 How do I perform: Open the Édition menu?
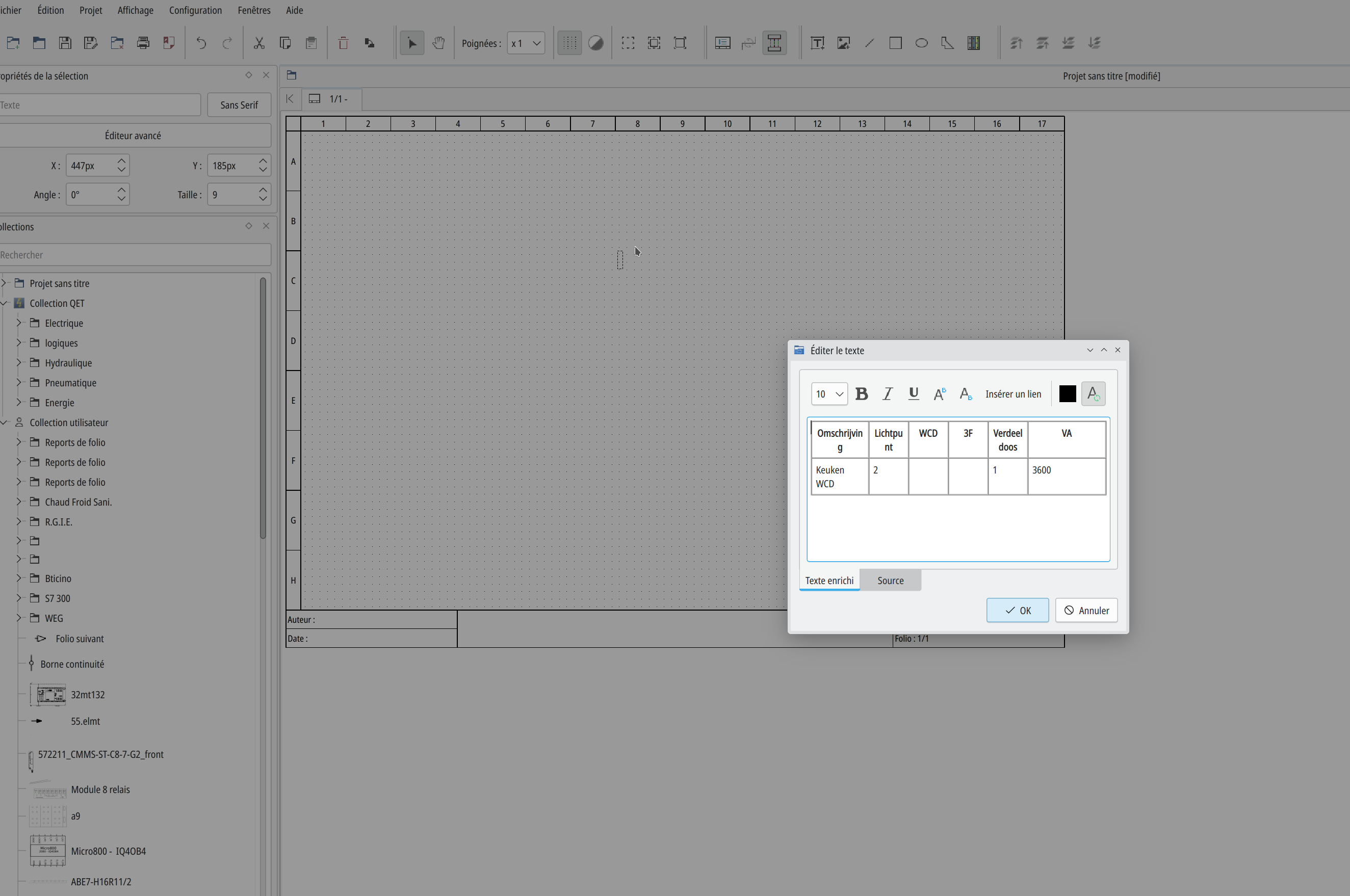50,10
